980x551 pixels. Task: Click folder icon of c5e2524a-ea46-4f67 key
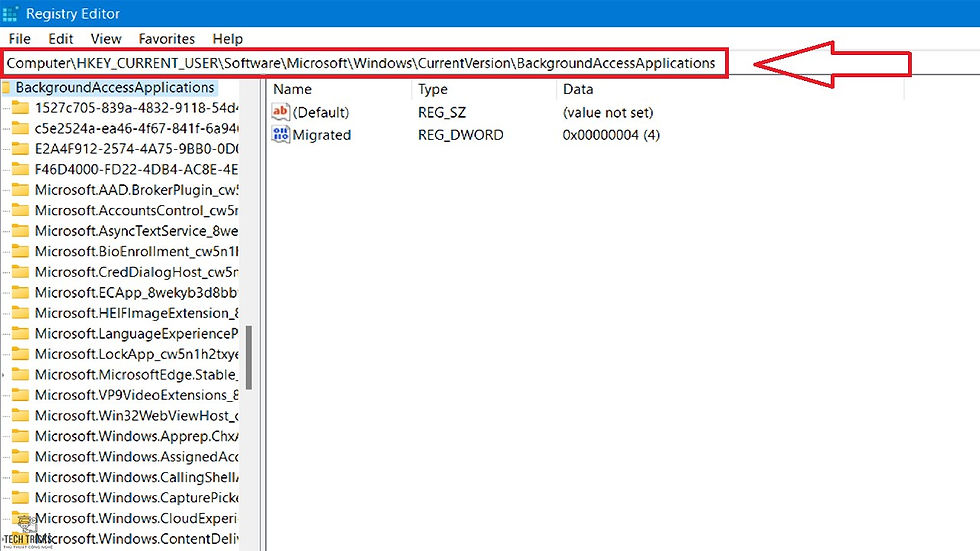(21, 129)
